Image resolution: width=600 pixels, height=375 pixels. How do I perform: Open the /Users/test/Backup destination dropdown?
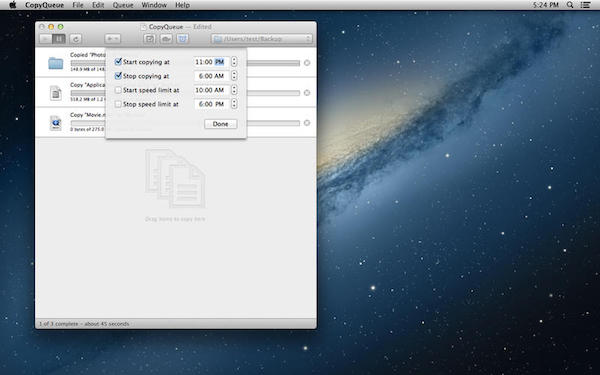pos(262,39)
